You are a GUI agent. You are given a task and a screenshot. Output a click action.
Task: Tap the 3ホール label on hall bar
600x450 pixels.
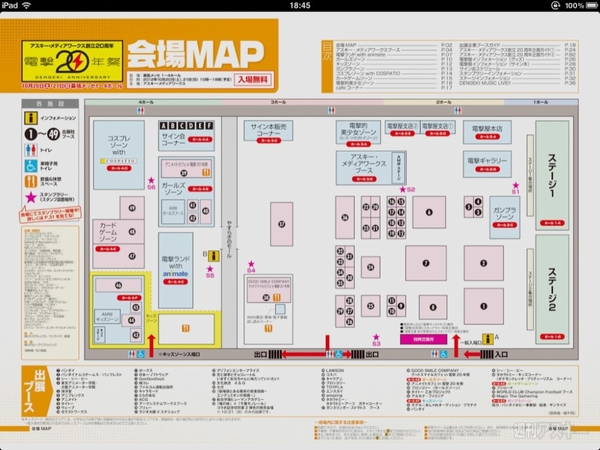pos(278,102)
